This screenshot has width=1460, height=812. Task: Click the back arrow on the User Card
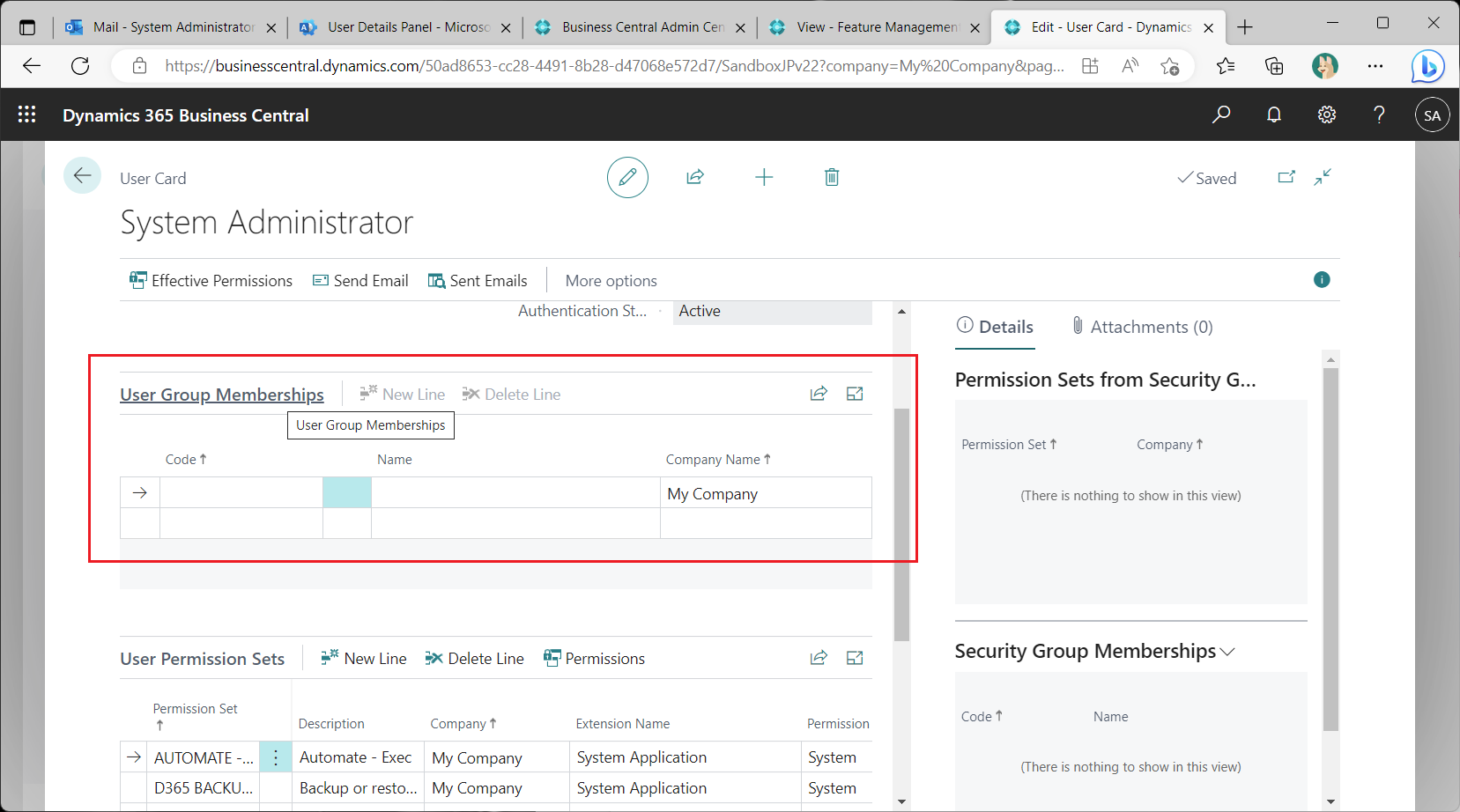coord(82,175)
